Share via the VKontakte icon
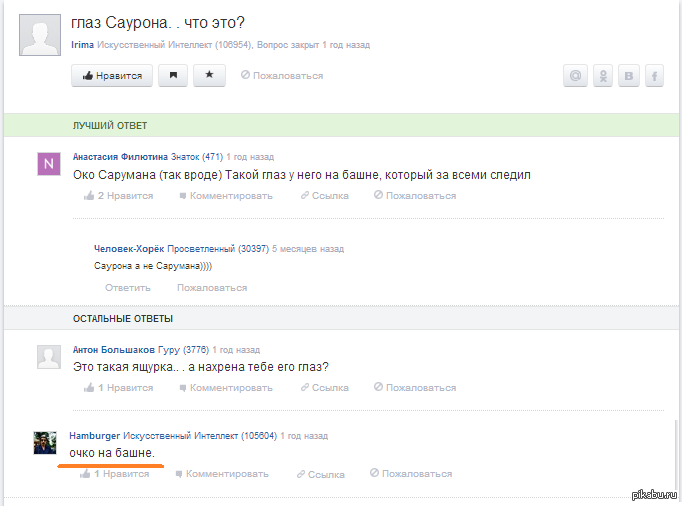The image size is (682, 506). (x=629, y=75)
